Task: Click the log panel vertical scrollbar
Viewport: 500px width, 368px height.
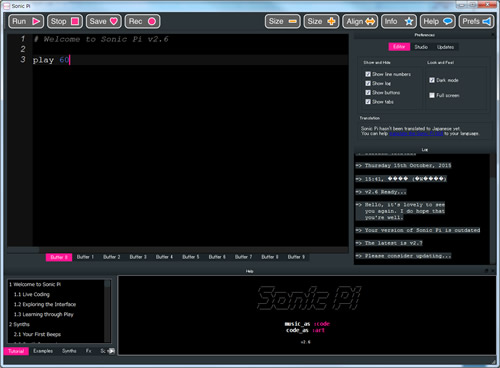Action: pos(493,209)
